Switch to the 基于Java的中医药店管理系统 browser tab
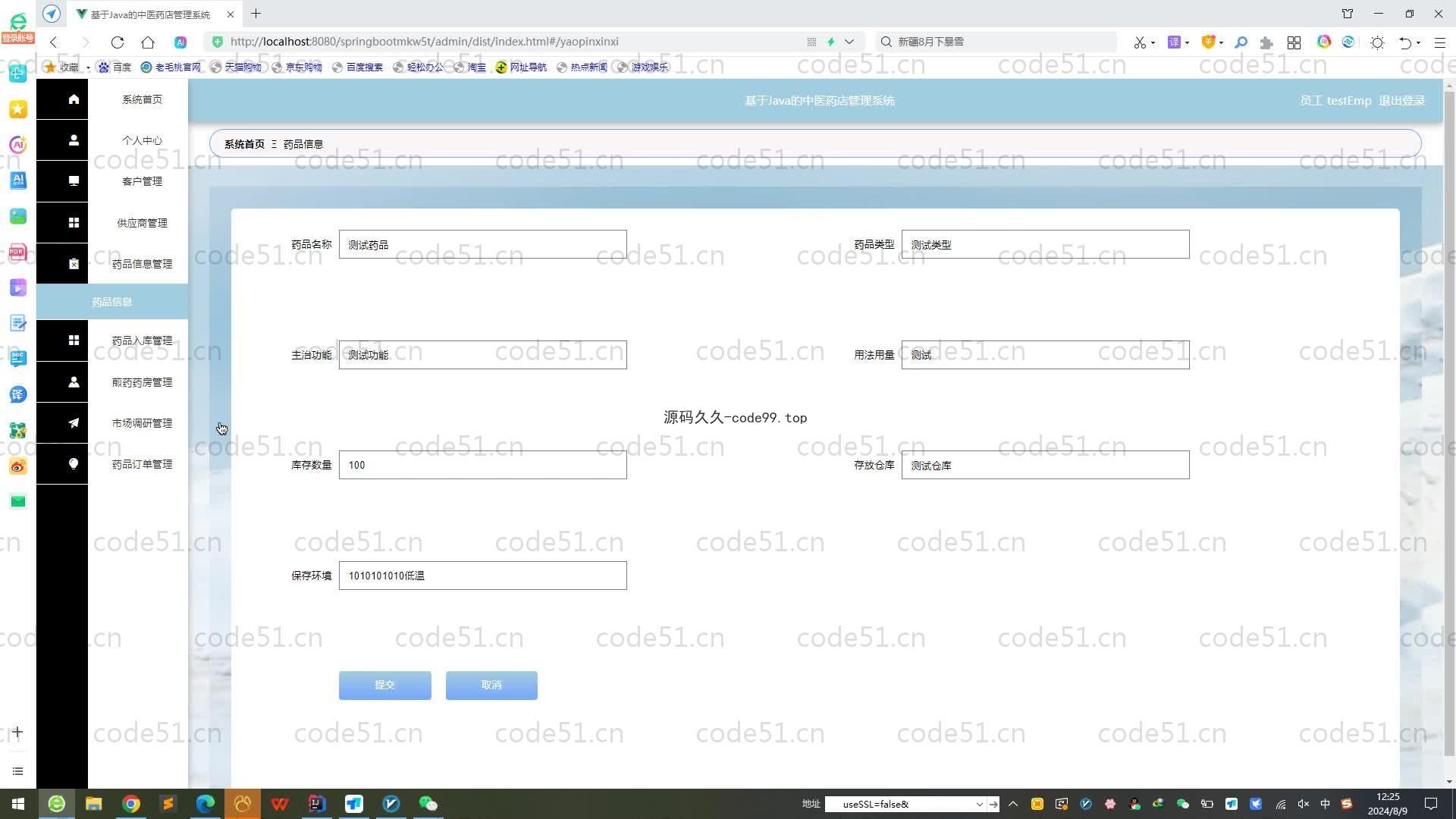Screen dimensions: 1456x819 pyautogui.click(x=150, y=14)
